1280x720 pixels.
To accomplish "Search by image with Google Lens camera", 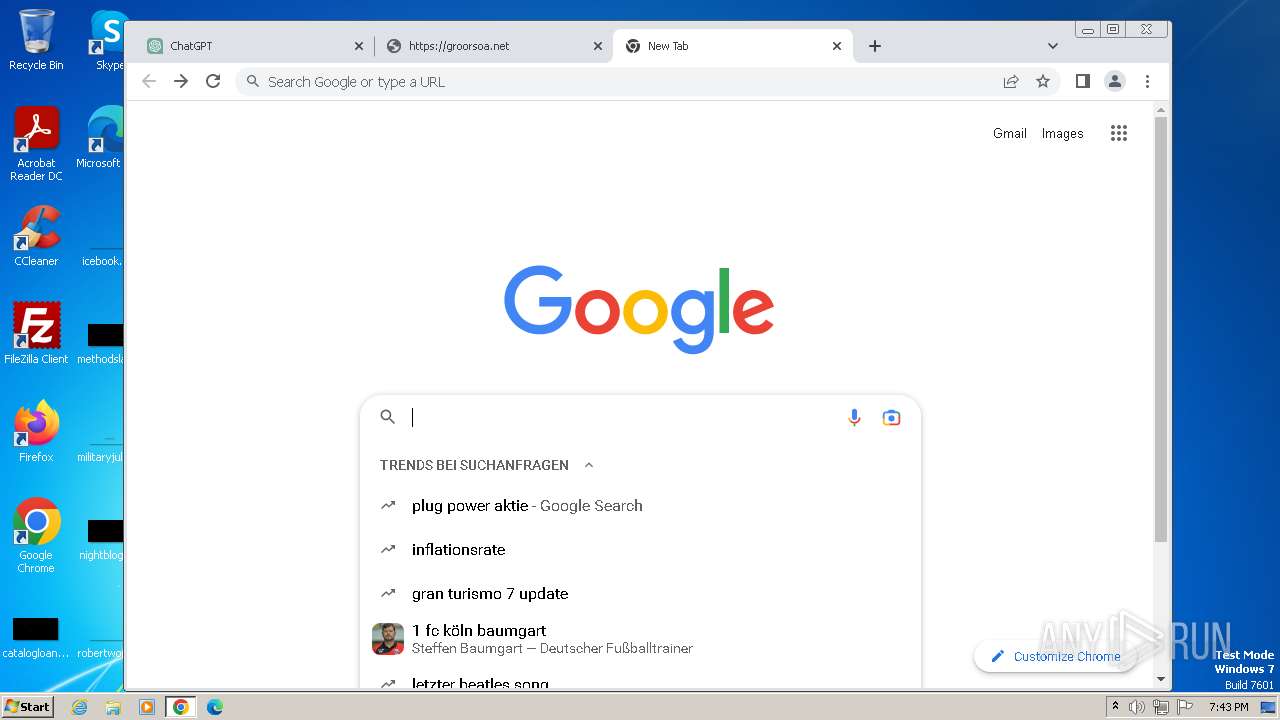I will 891,417.
